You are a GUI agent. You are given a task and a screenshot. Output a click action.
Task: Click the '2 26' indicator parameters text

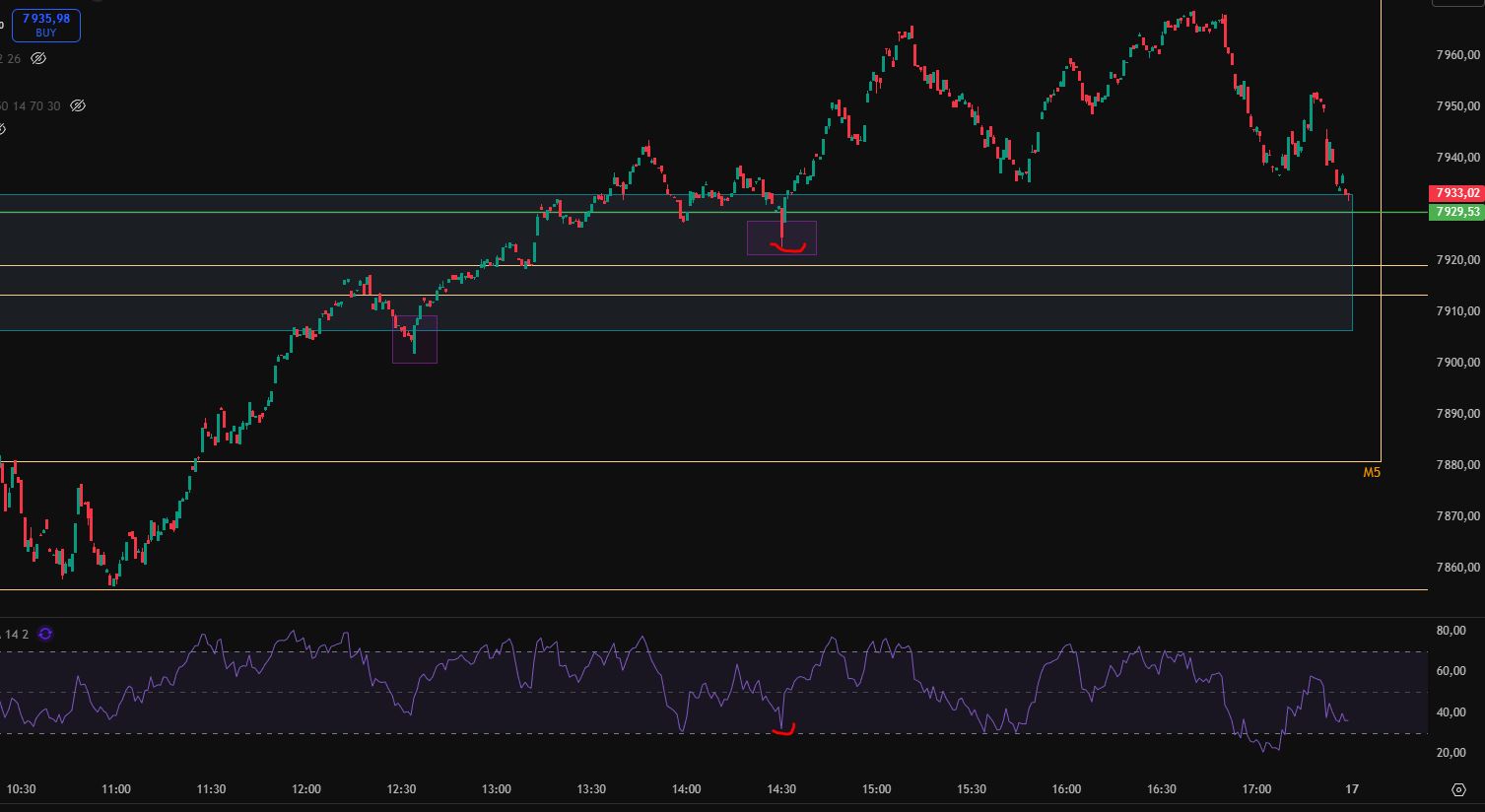pyautogui.click(x=11, y=59)
